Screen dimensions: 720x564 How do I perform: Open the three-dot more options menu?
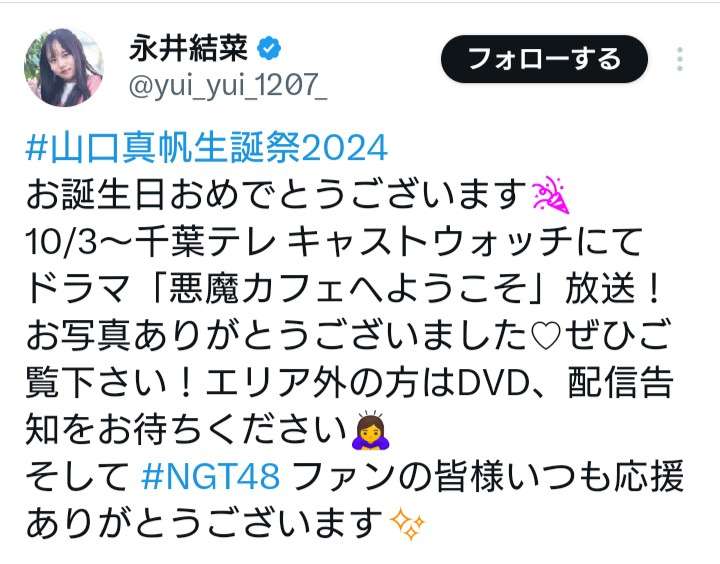pos(680,59)
